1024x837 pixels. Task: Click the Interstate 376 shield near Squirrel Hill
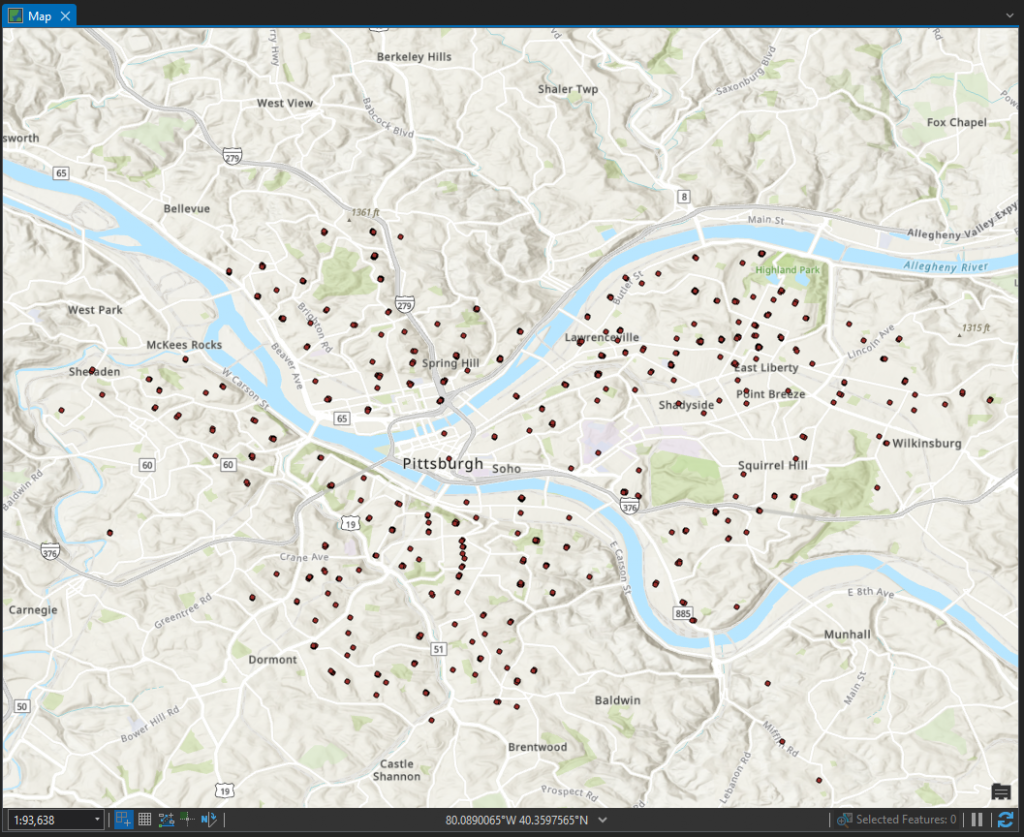click(628, 508)
